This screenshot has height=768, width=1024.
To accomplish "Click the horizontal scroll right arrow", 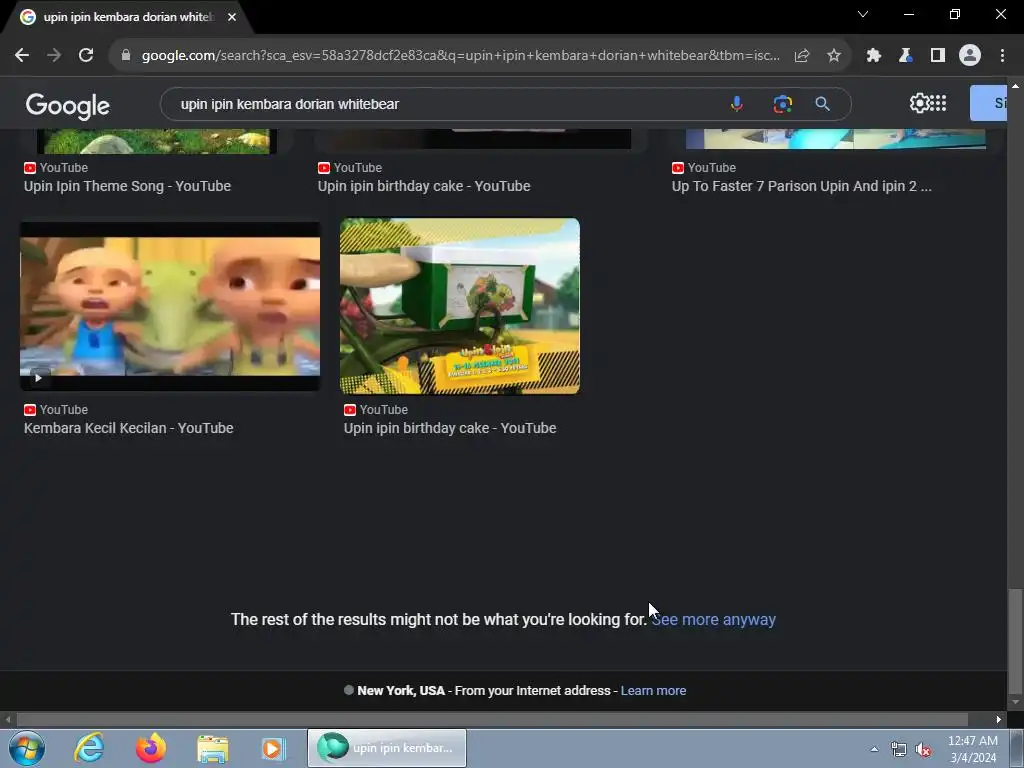I will tap(999, 719).
